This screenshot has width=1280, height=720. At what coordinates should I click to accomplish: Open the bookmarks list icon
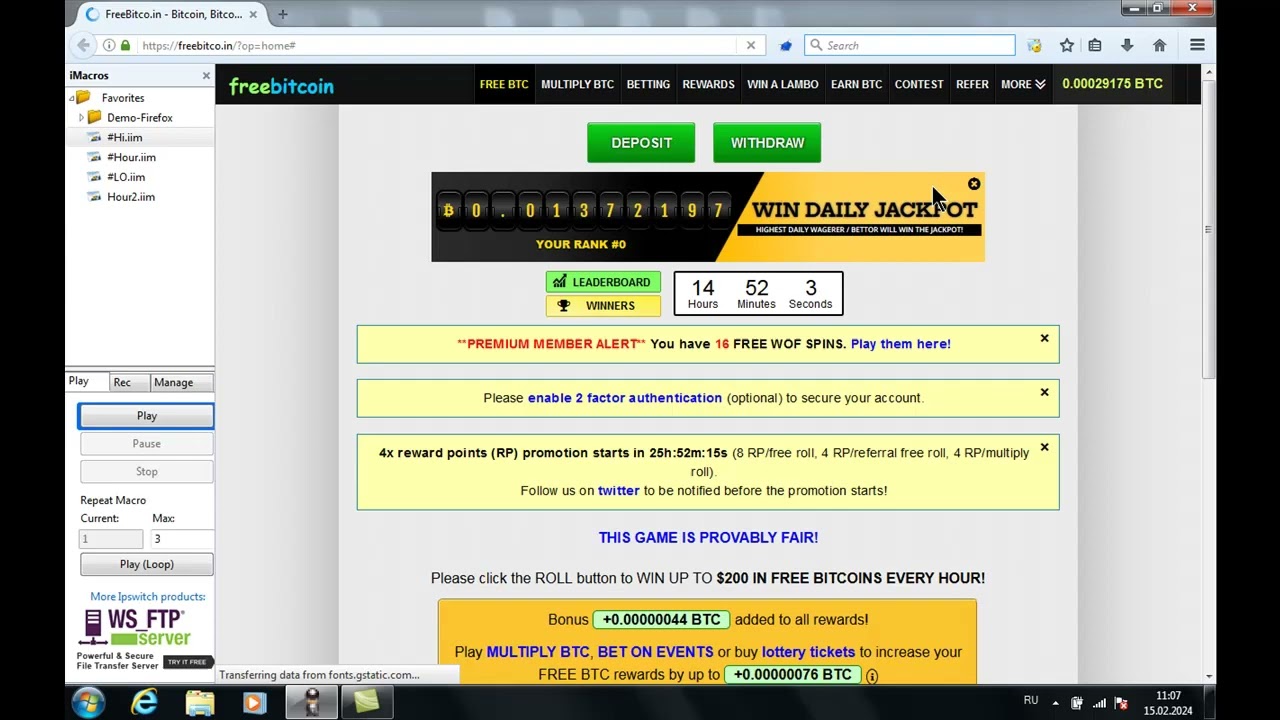(x=1095, y=45)
